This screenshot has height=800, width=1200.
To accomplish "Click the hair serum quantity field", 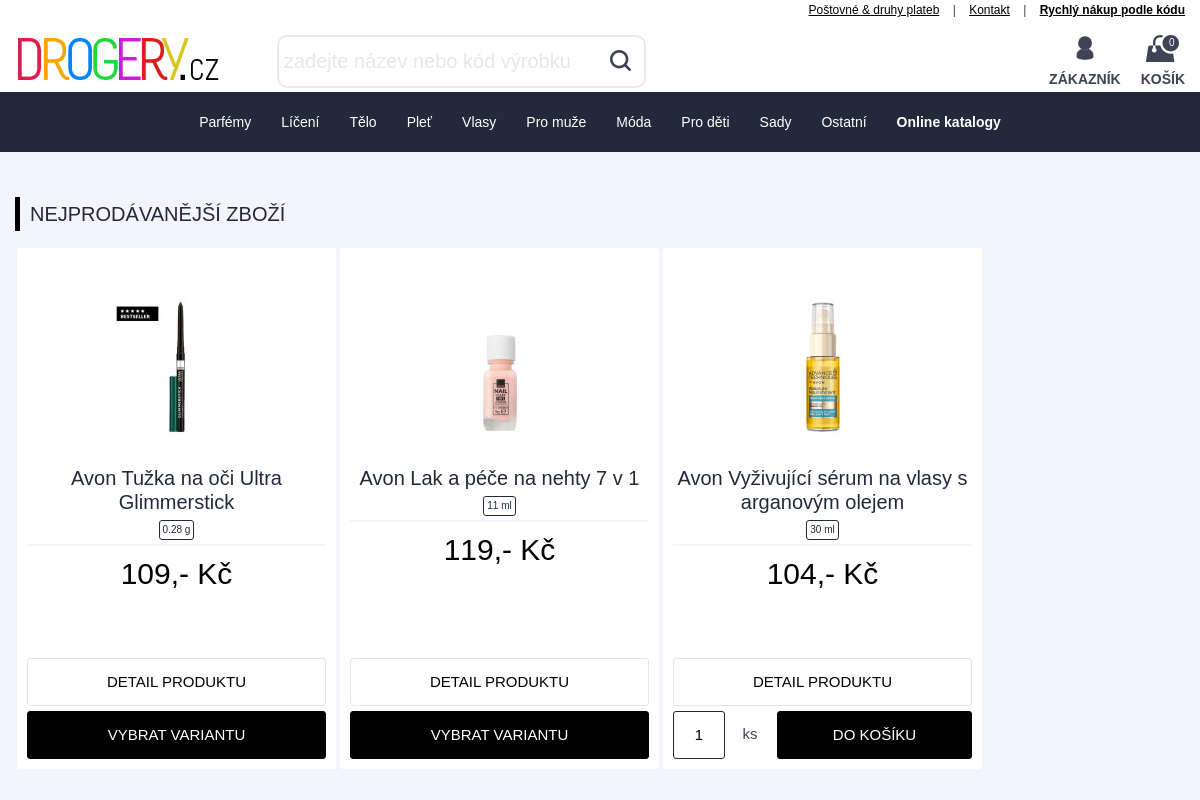I will coord(699,735).
